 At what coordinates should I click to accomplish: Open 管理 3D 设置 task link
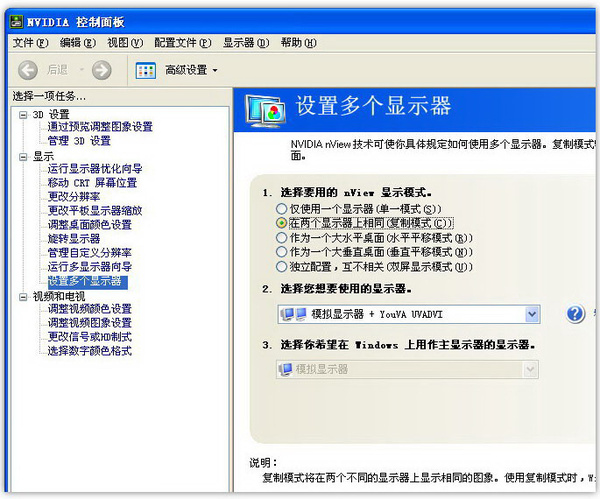[x=79, y=141]
